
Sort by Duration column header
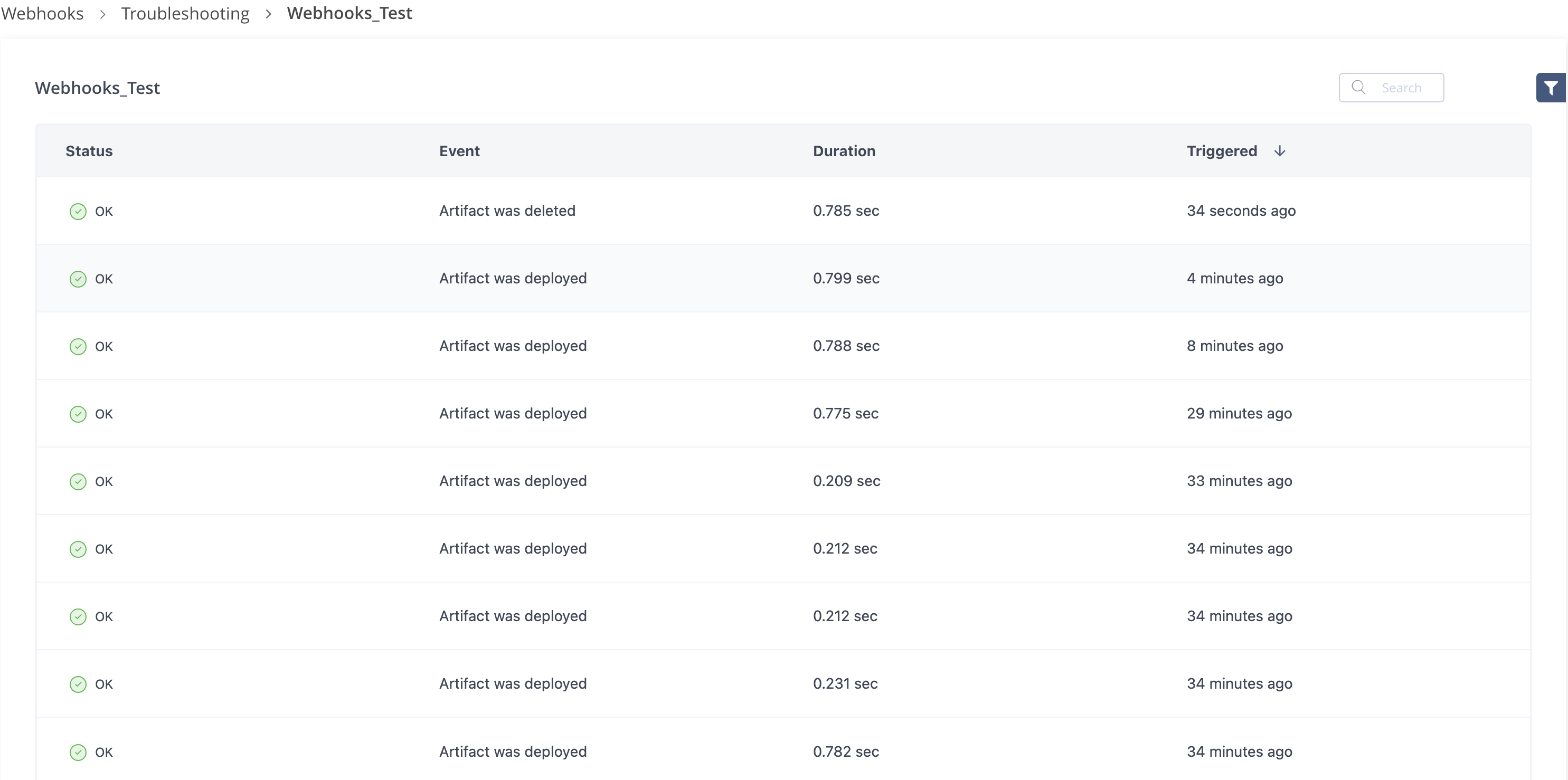[x=844, y=151]
